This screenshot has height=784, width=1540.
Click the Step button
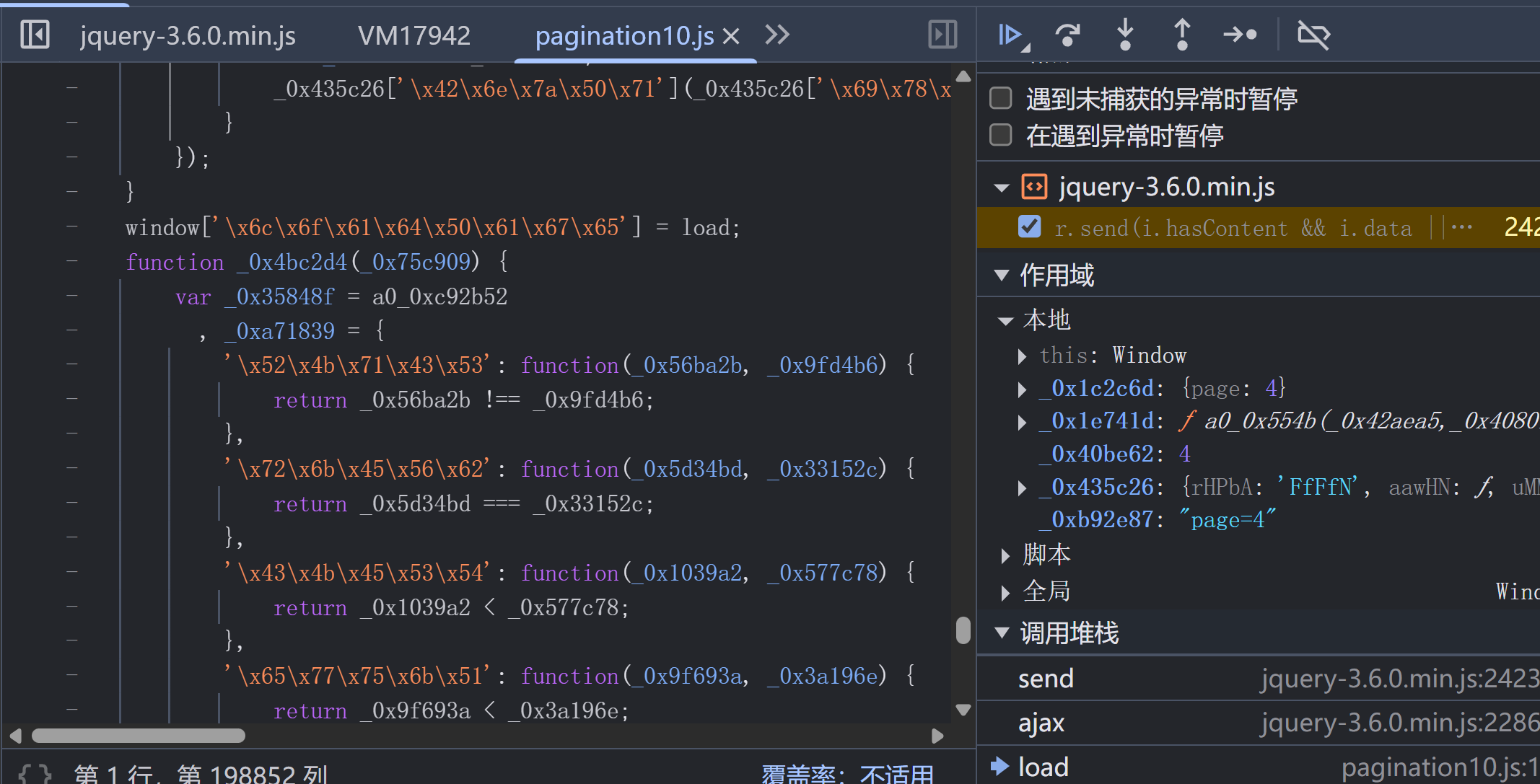[x=1240, y=35]
